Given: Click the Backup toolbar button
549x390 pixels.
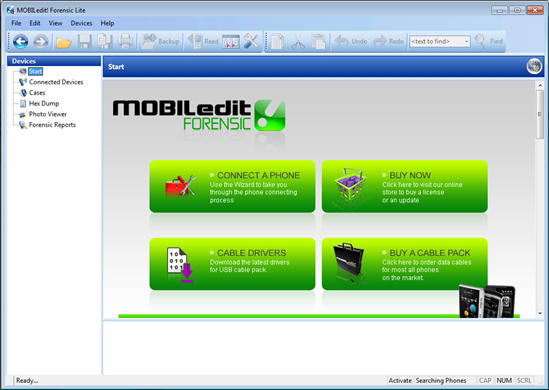Looking at the screenshot, I should click(160, 41).
